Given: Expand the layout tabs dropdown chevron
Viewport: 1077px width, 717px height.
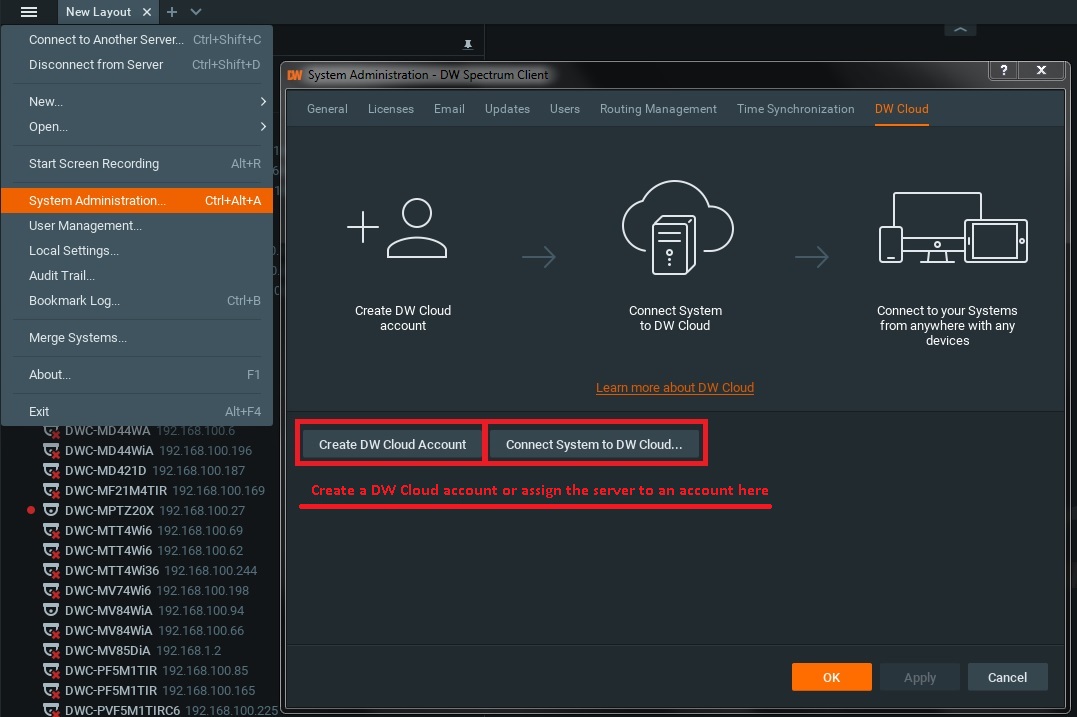Looking at the screenshot, I should tap(196, 12).
